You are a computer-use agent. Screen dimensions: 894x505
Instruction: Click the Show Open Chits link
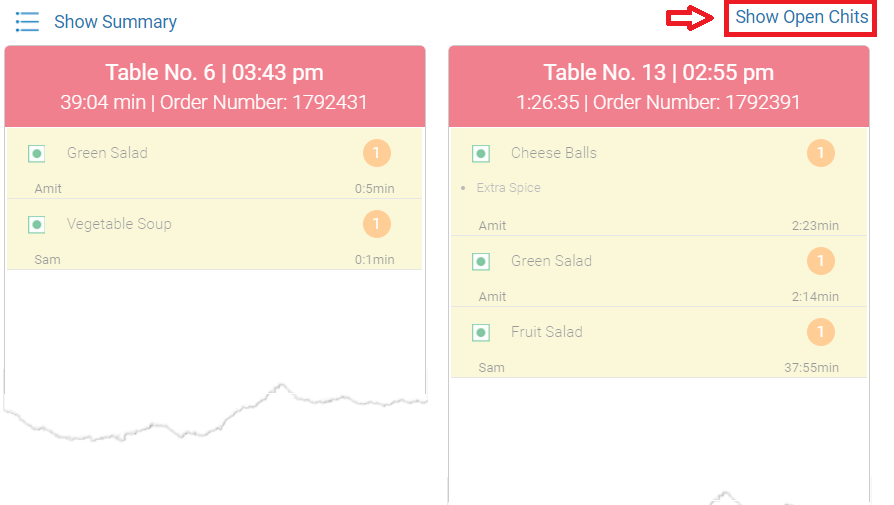tap(801, 17)
